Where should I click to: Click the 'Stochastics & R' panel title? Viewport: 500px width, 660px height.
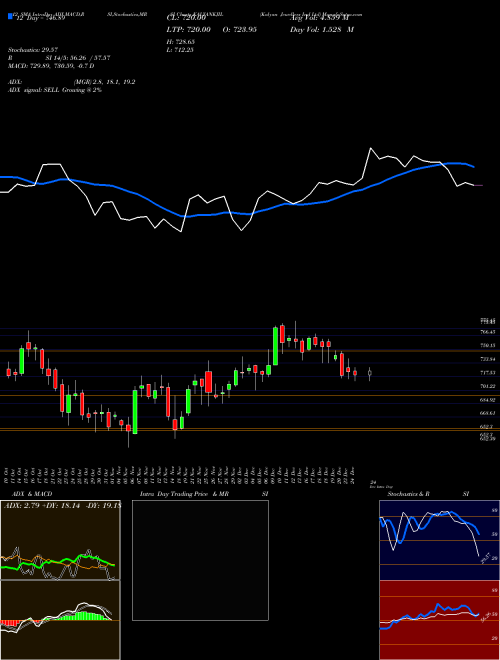click(x=408, y=494)
